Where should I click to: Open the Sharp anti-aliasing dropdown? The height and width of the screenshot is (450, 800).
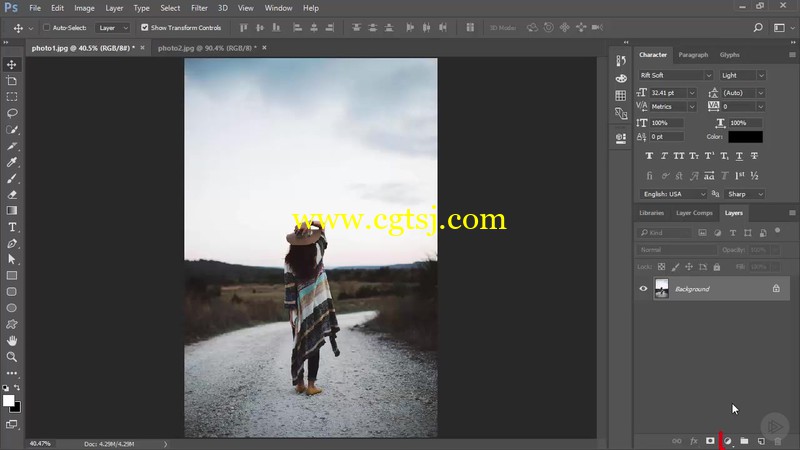pyautogui.click(x=745, y=194)
